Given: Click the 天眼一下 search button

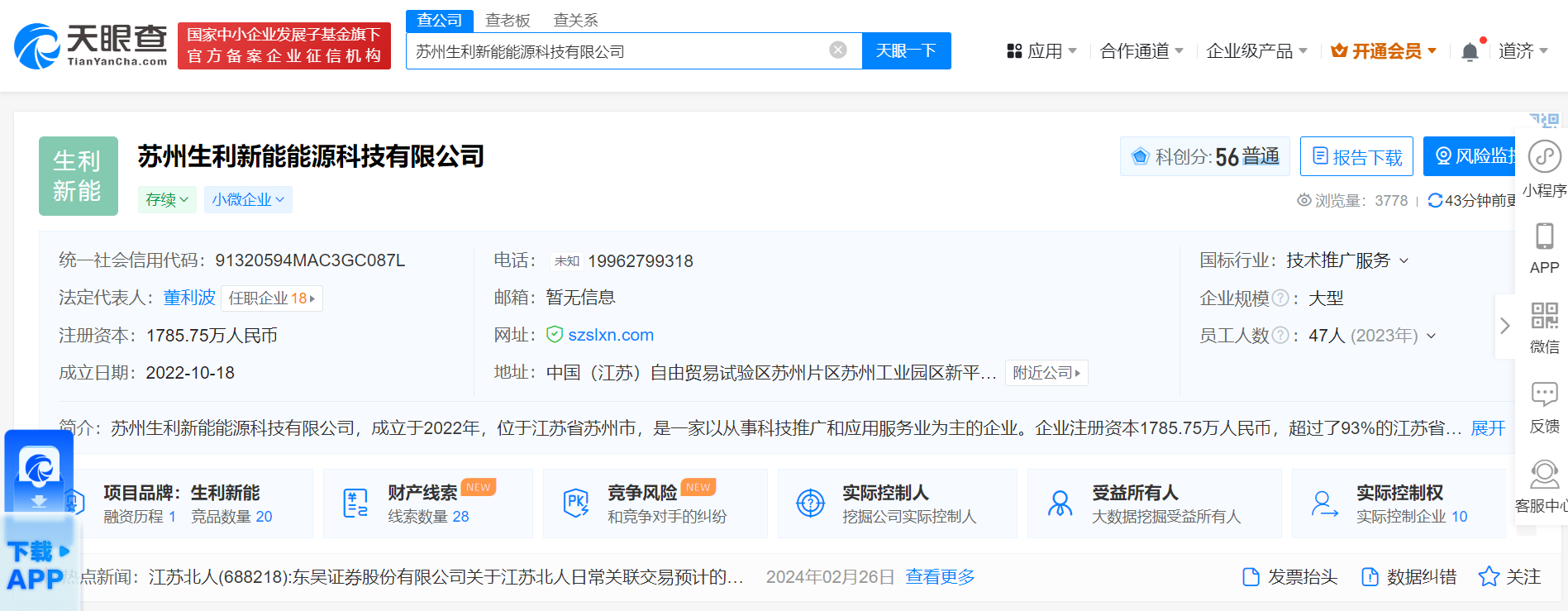Looking at the screenshot, I should [906, 50].
